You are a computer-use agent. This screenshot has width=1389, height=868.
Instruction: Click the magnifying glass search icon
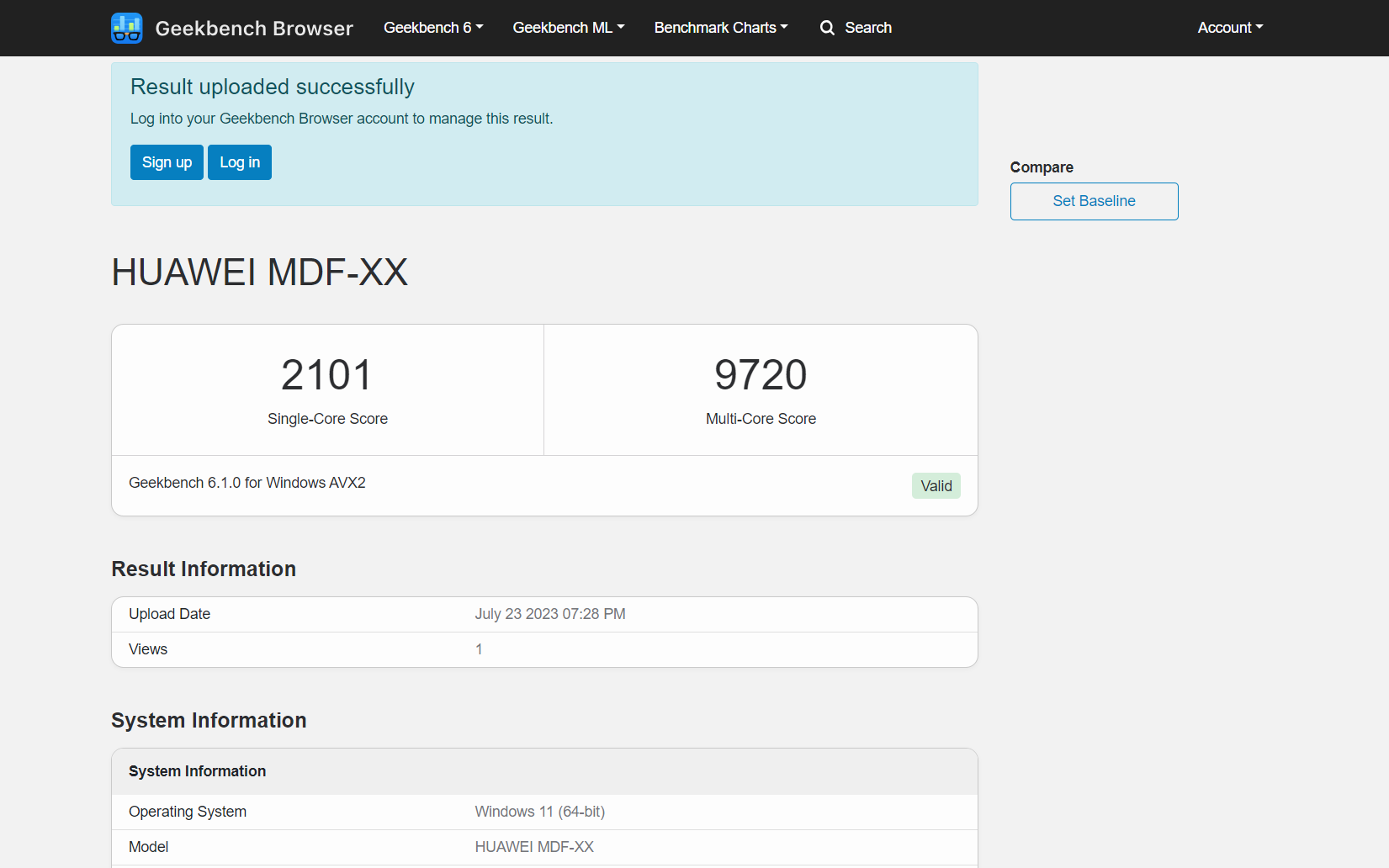click(x=827, y=28)
